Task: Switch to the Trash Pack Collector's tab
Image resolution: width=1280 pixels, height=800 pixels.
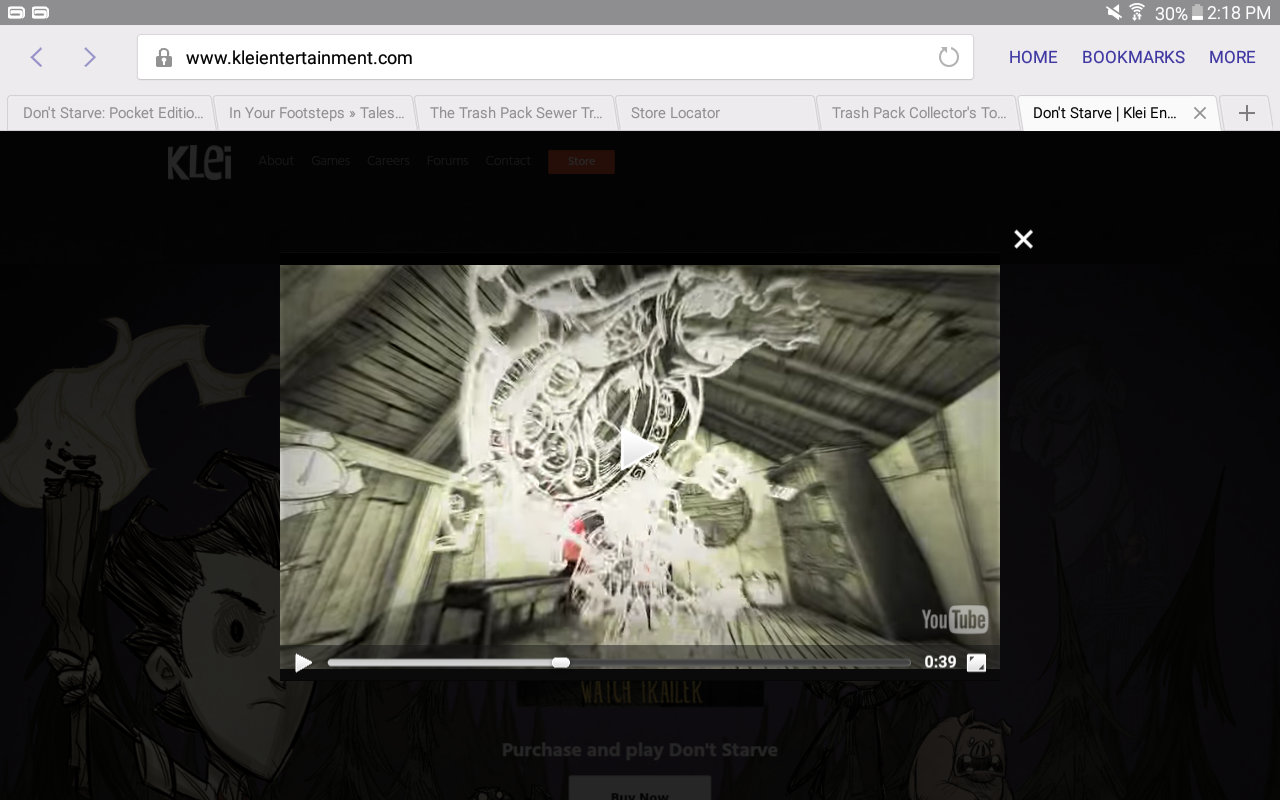Action: click(917, 113)
